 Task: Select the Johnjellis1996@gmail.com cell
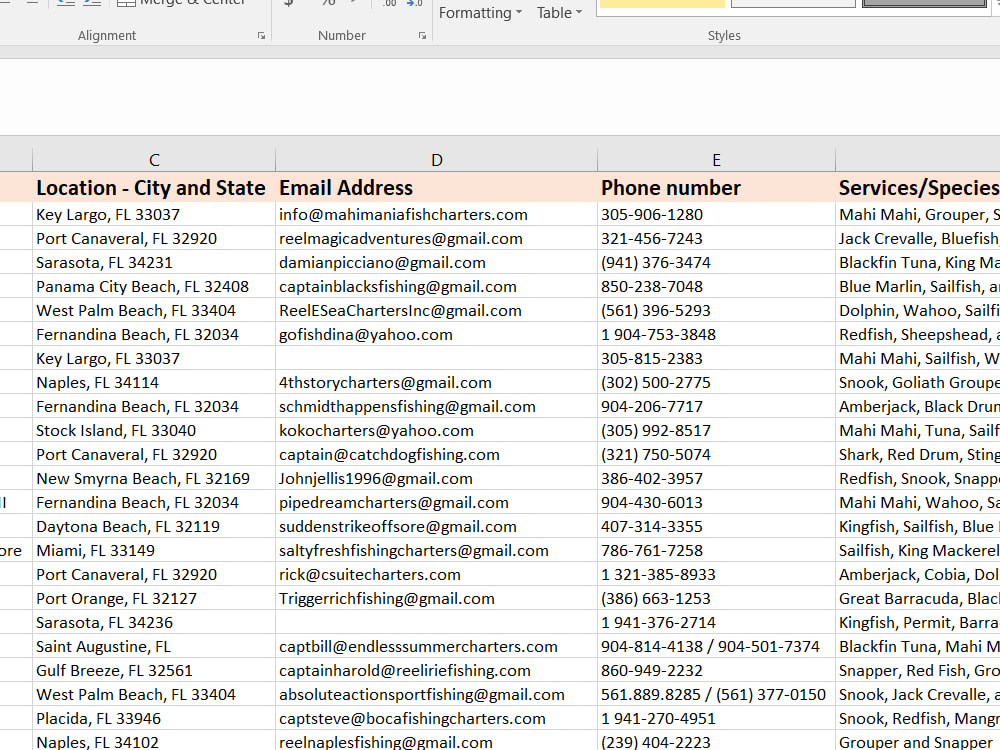pos(436,479)
